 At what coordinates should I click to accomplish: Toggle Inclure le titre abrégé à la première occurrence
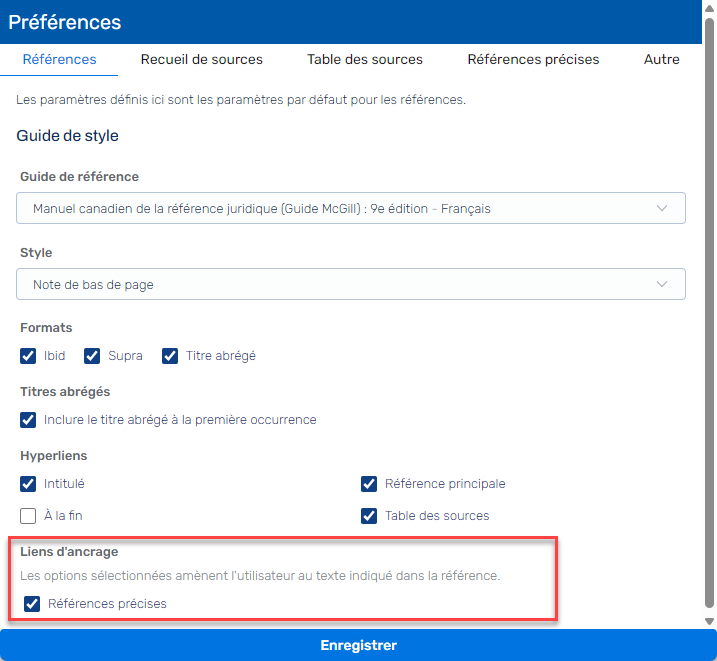(x=28, y=420)
